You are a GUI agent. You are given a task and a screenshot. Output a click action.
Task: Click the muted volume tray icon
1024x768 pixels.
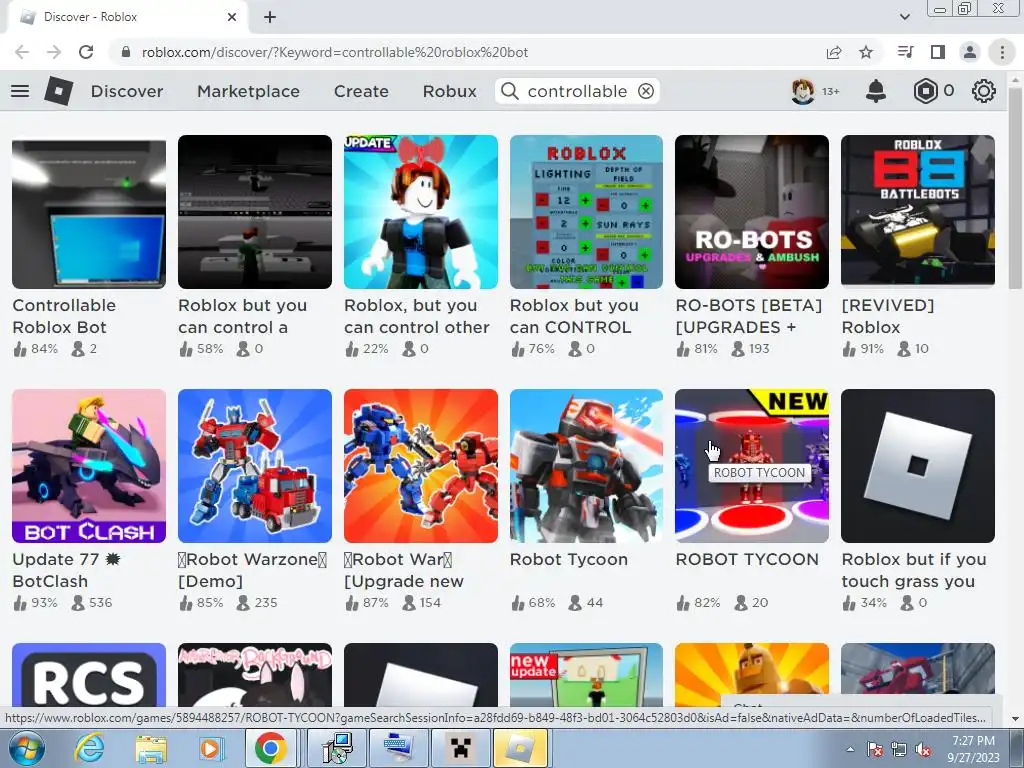(923, 749)
